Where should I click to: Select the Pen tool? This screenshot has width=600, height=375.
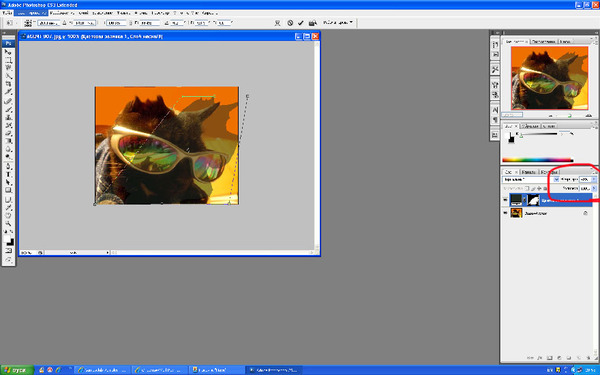pos(8,166)
